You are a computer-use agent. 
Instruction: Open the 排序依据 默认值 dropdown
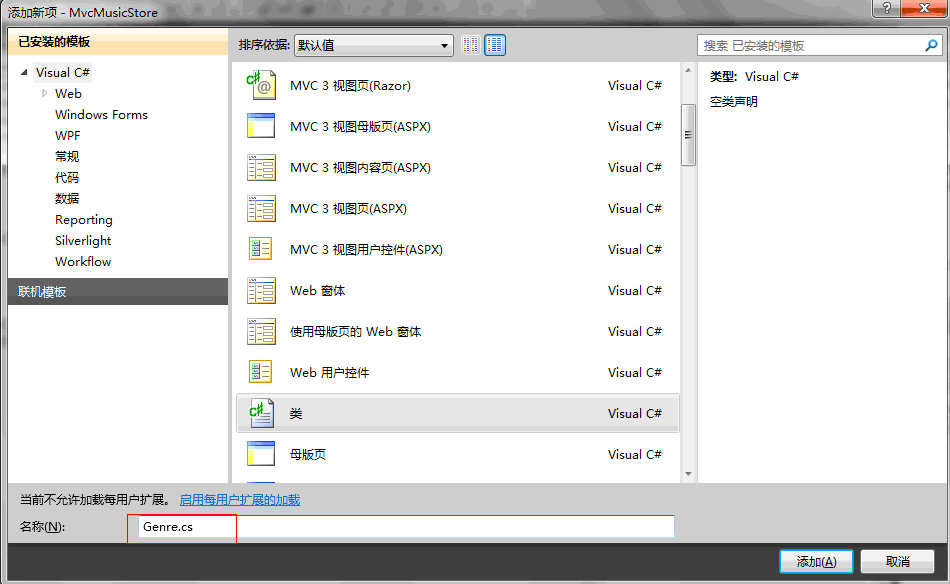374,45
